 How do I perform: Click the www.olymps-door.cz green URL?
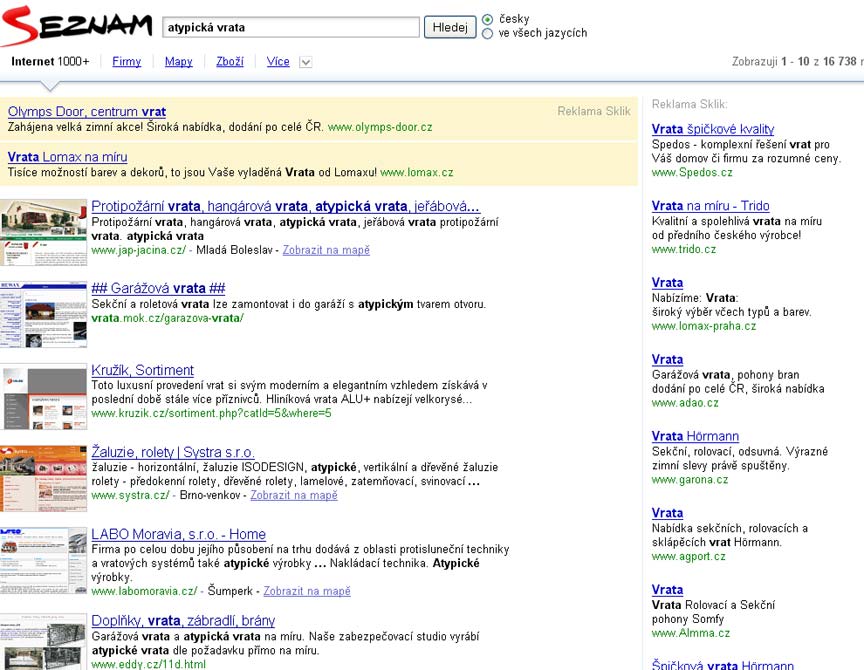point(380,127)
